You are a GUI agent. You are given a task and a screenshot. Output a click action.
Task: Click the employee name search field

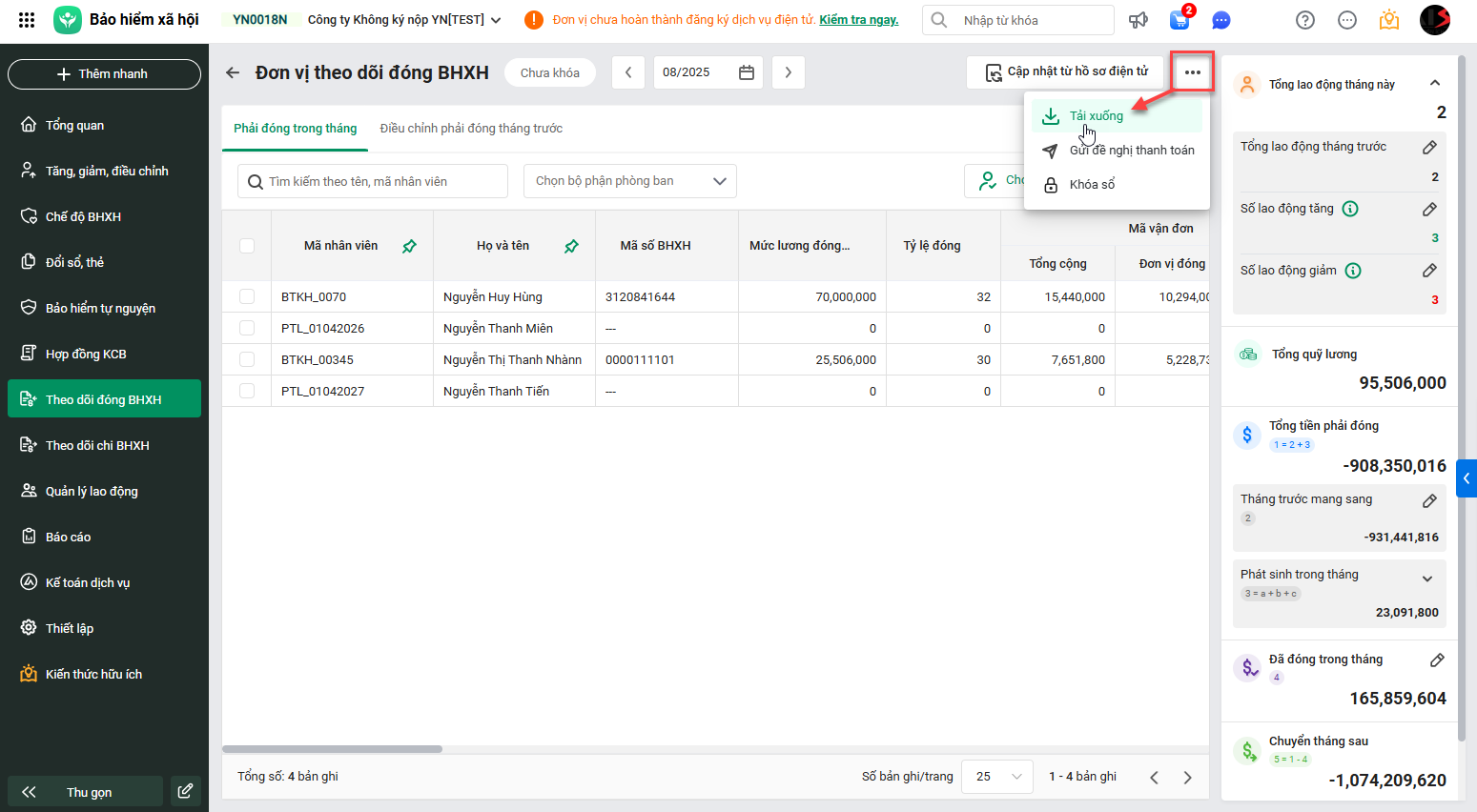[x=374, y=181]
